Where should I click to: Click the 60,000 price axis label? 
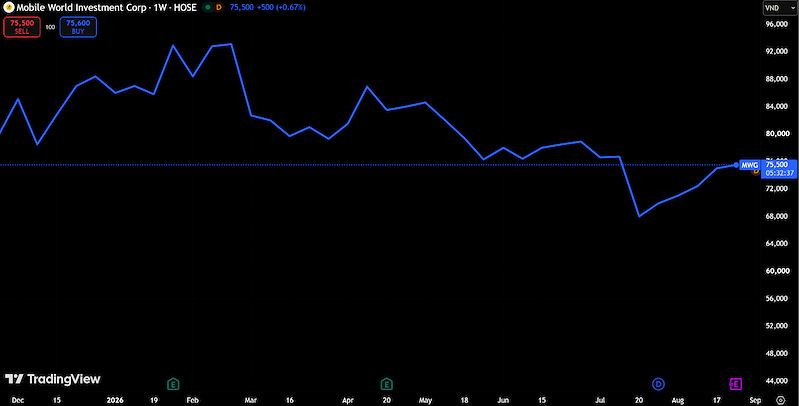776,271
